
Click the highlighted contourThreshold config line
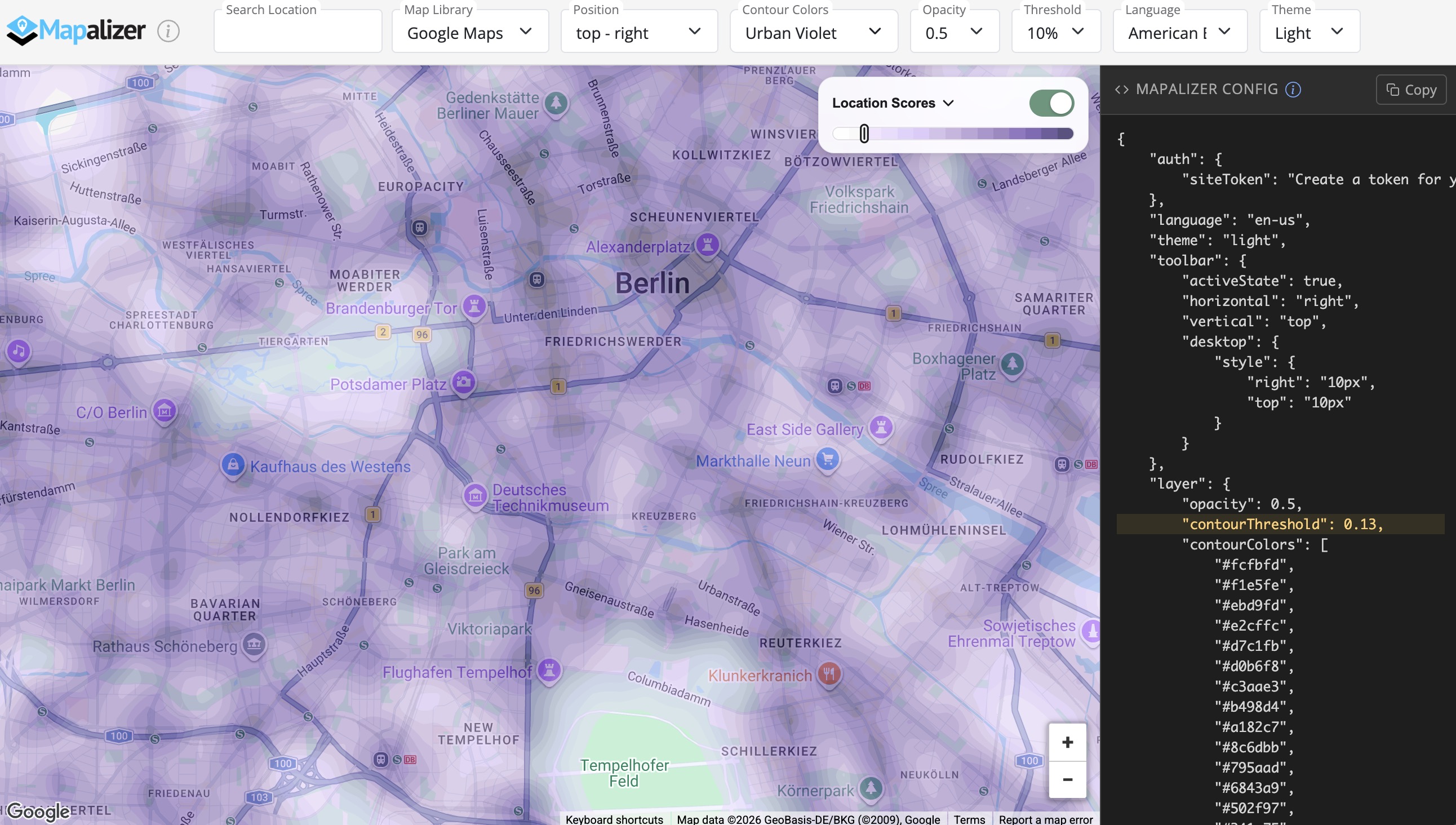[x=1280, y=524]
